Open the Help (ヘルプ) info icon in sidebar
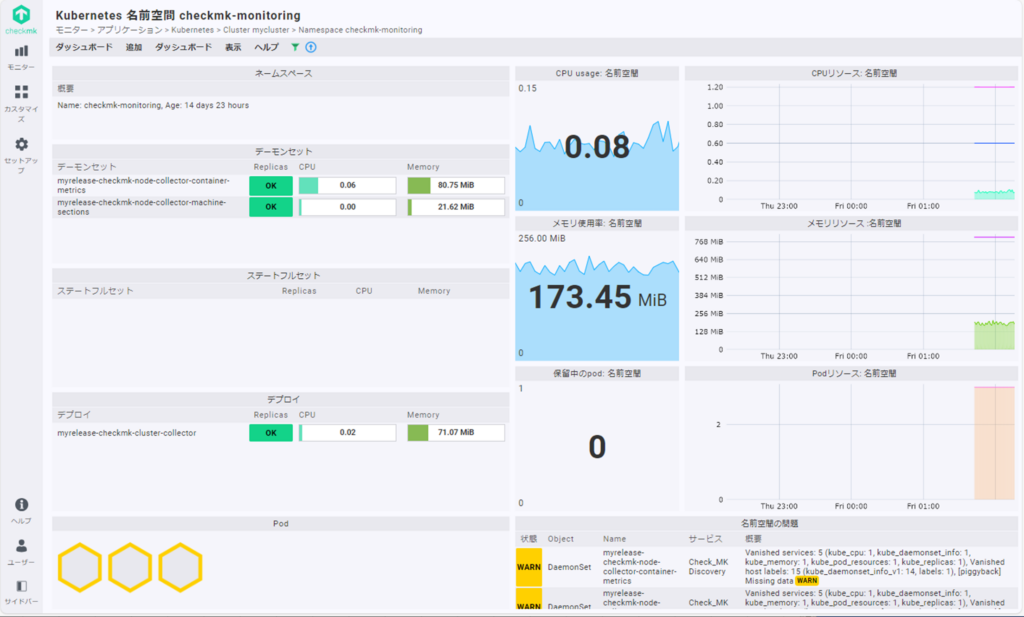Viewport: 1024px width, 617px height. tap(21, 511)
